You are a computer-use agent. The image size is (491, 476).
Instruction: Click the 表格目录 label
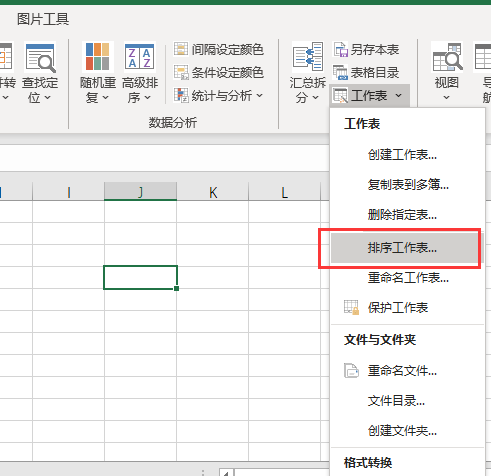click(x=375, y=72)
